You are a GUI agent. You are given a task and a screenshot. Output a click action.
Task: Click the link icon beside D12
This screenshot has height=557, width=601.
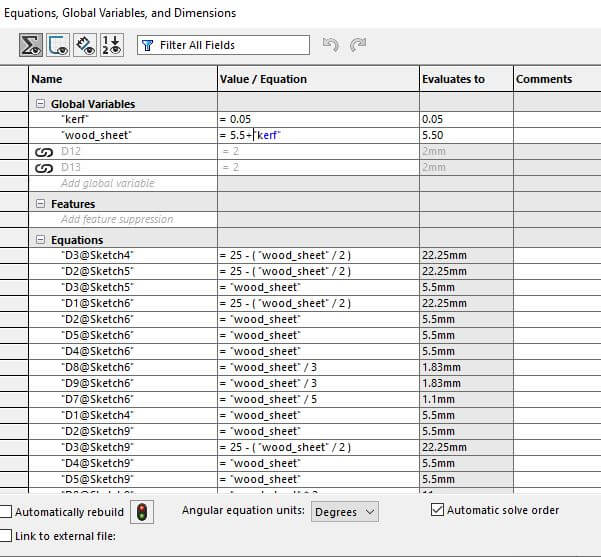[44, 152]
